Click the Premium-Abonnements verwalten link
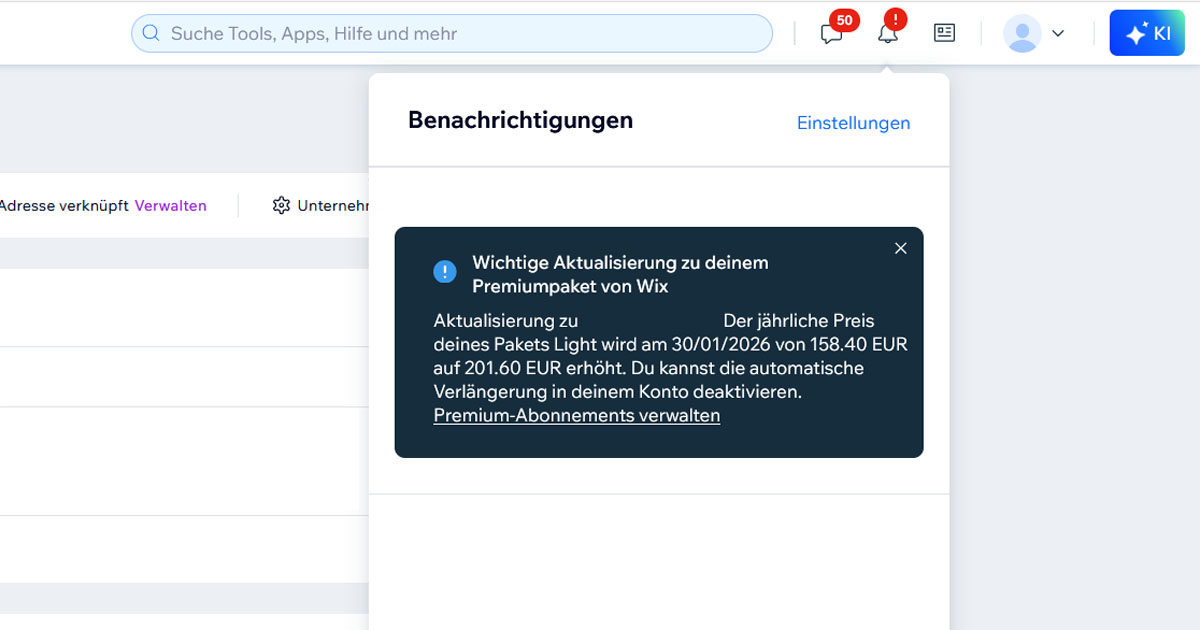1200x630 pixels. (x=576, y=415)
